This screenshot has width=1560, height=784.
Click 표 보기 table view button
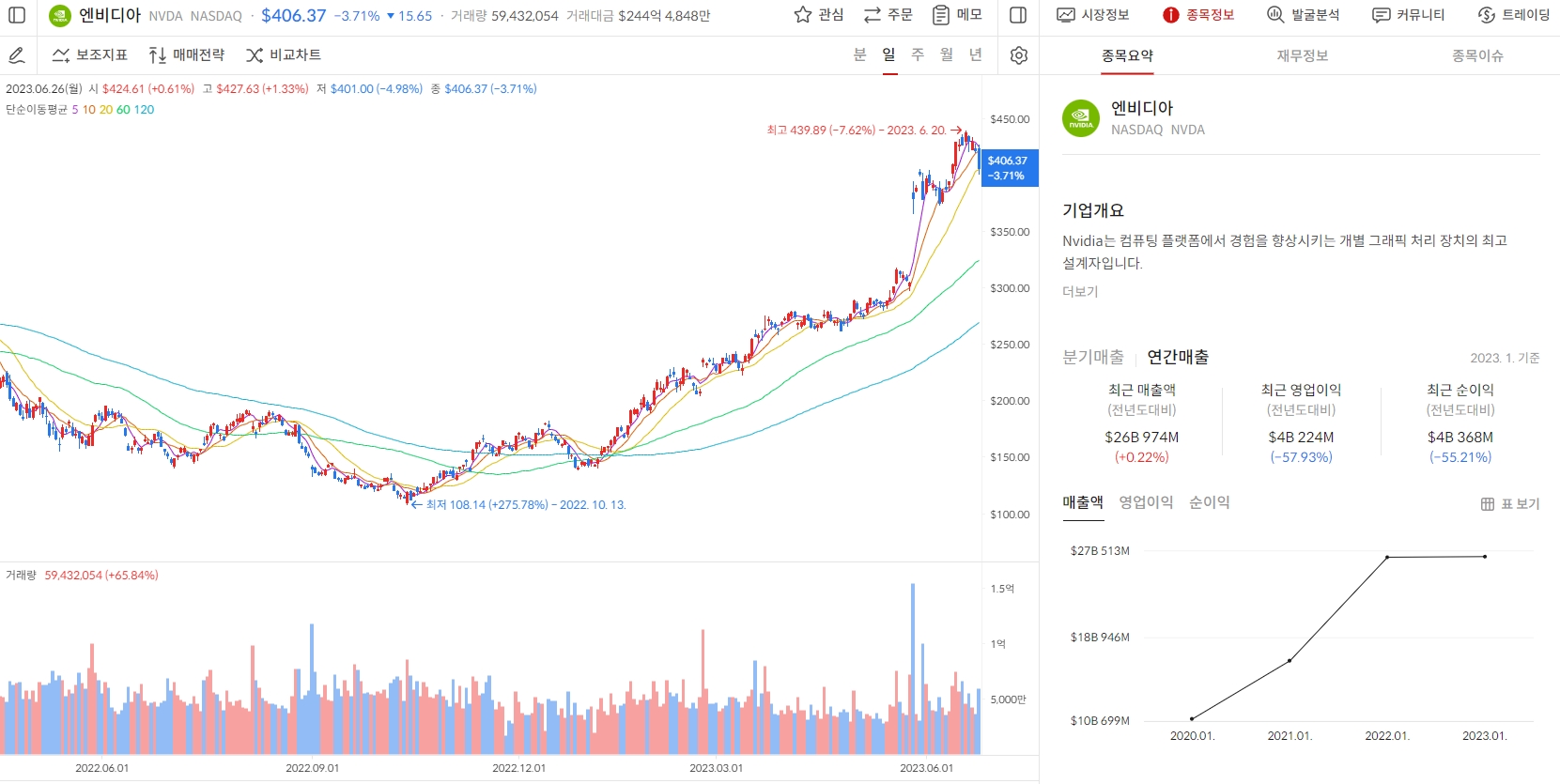point(1510,504)
